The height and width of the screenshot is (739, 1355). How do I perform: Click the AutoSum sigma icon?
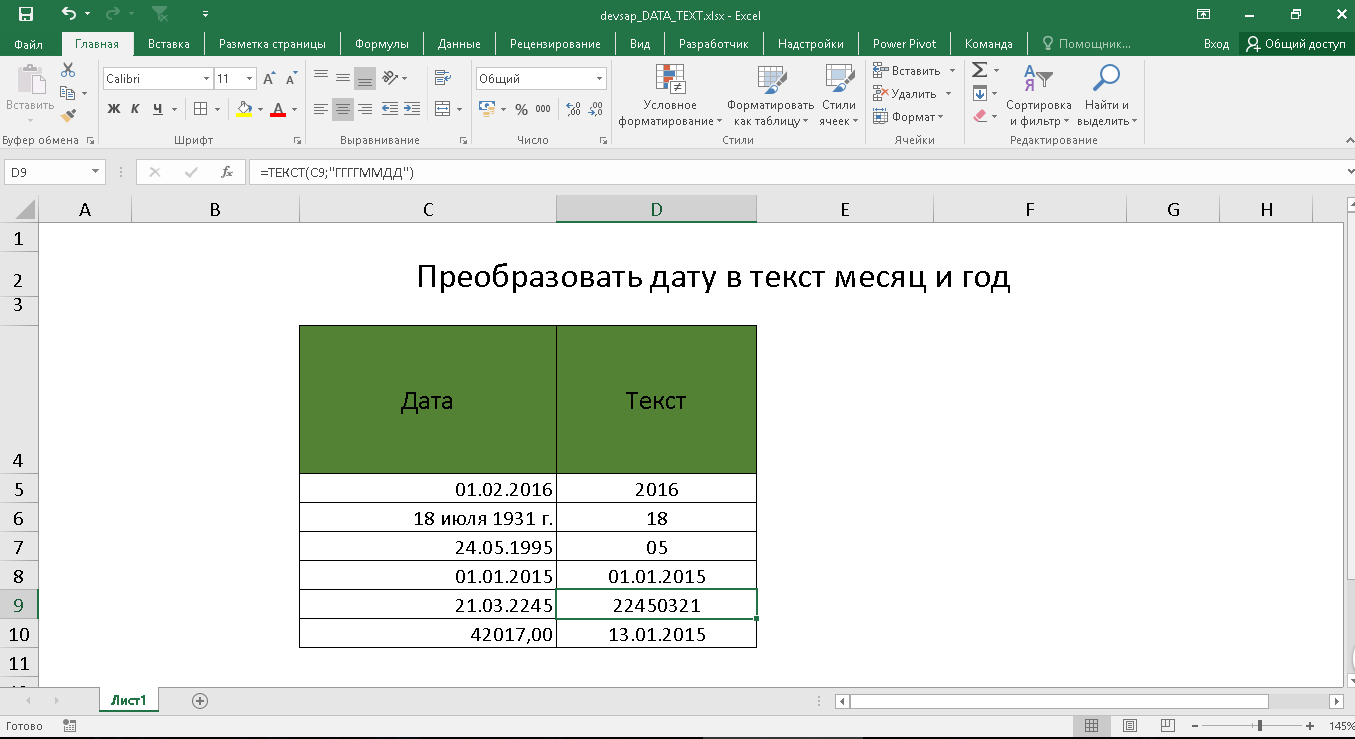(980, 70)
